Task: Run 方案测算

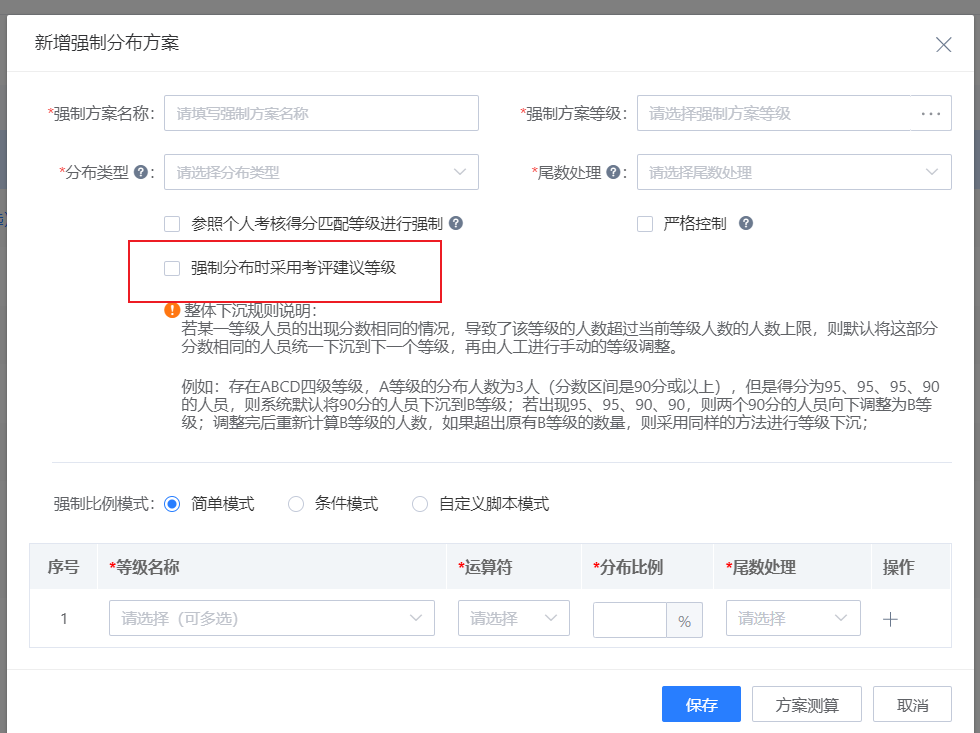Action: point(806,704)
